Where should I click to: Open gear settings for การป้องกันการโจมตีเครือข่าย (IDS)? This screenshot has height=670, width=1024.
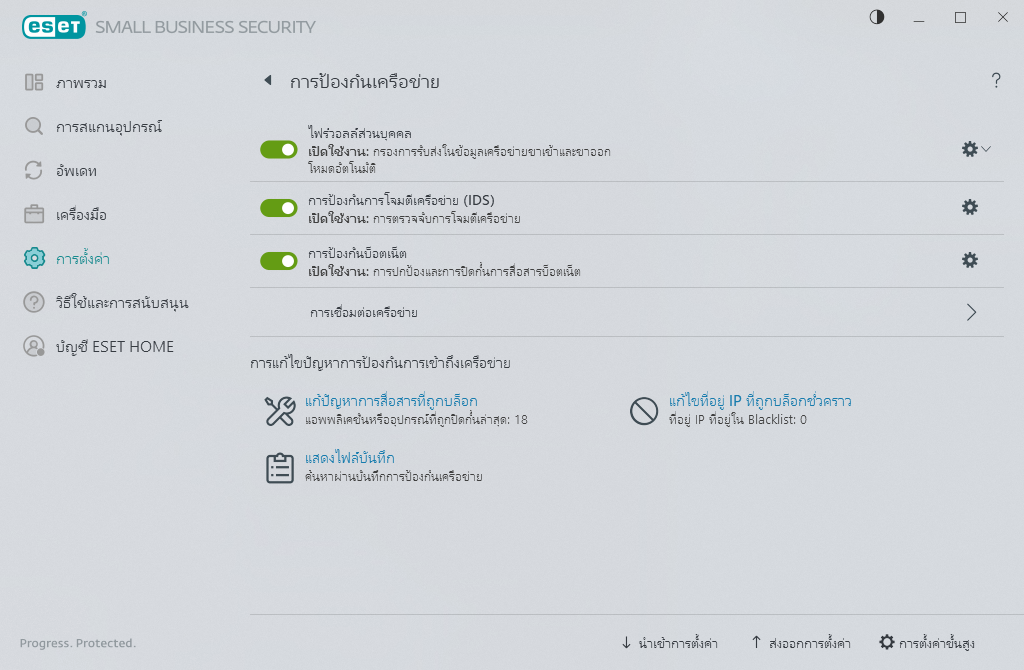click(x=970, y=208)
